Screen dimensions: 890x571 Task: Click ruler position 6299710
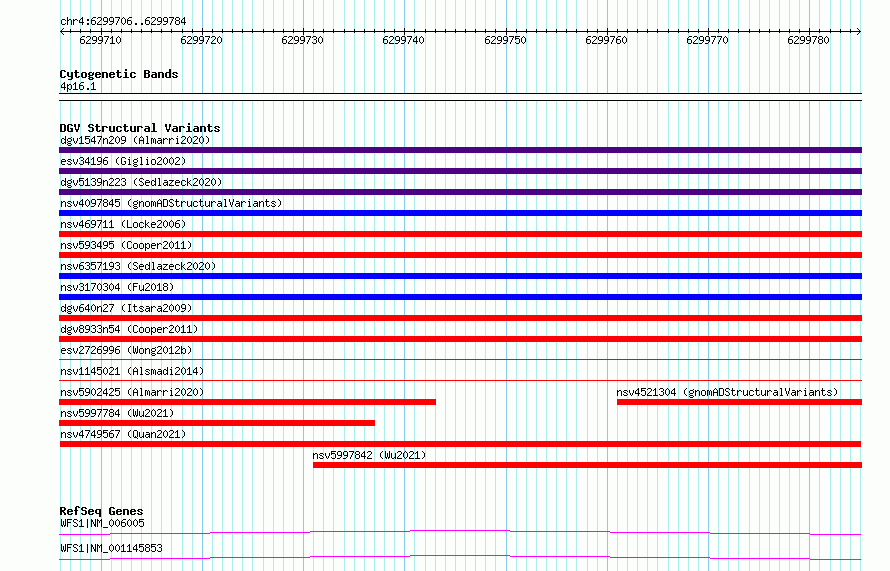click(x=100, y=40)
